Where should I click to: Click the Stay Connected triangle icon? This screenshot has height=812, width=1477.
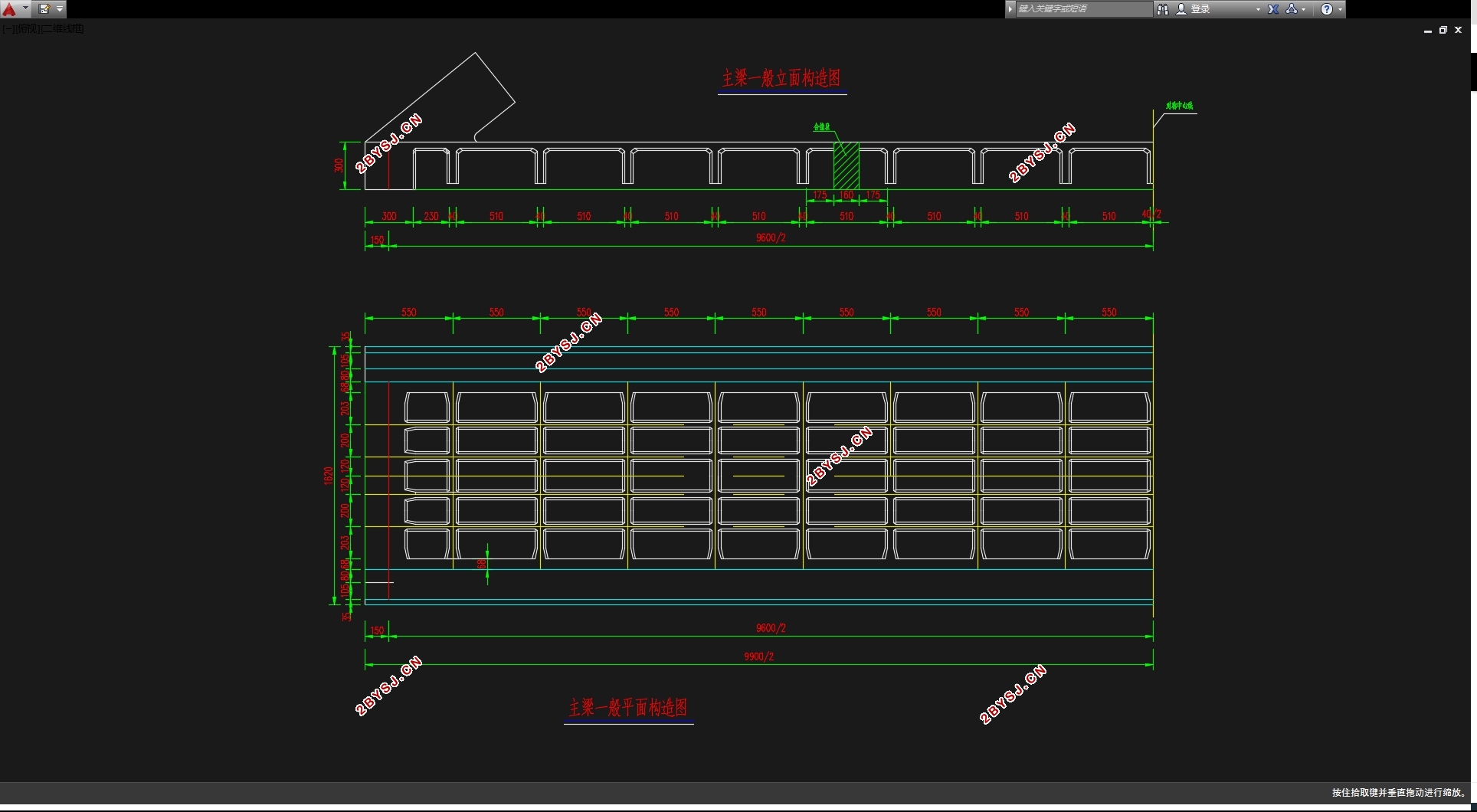click(x=1292, y=9)
